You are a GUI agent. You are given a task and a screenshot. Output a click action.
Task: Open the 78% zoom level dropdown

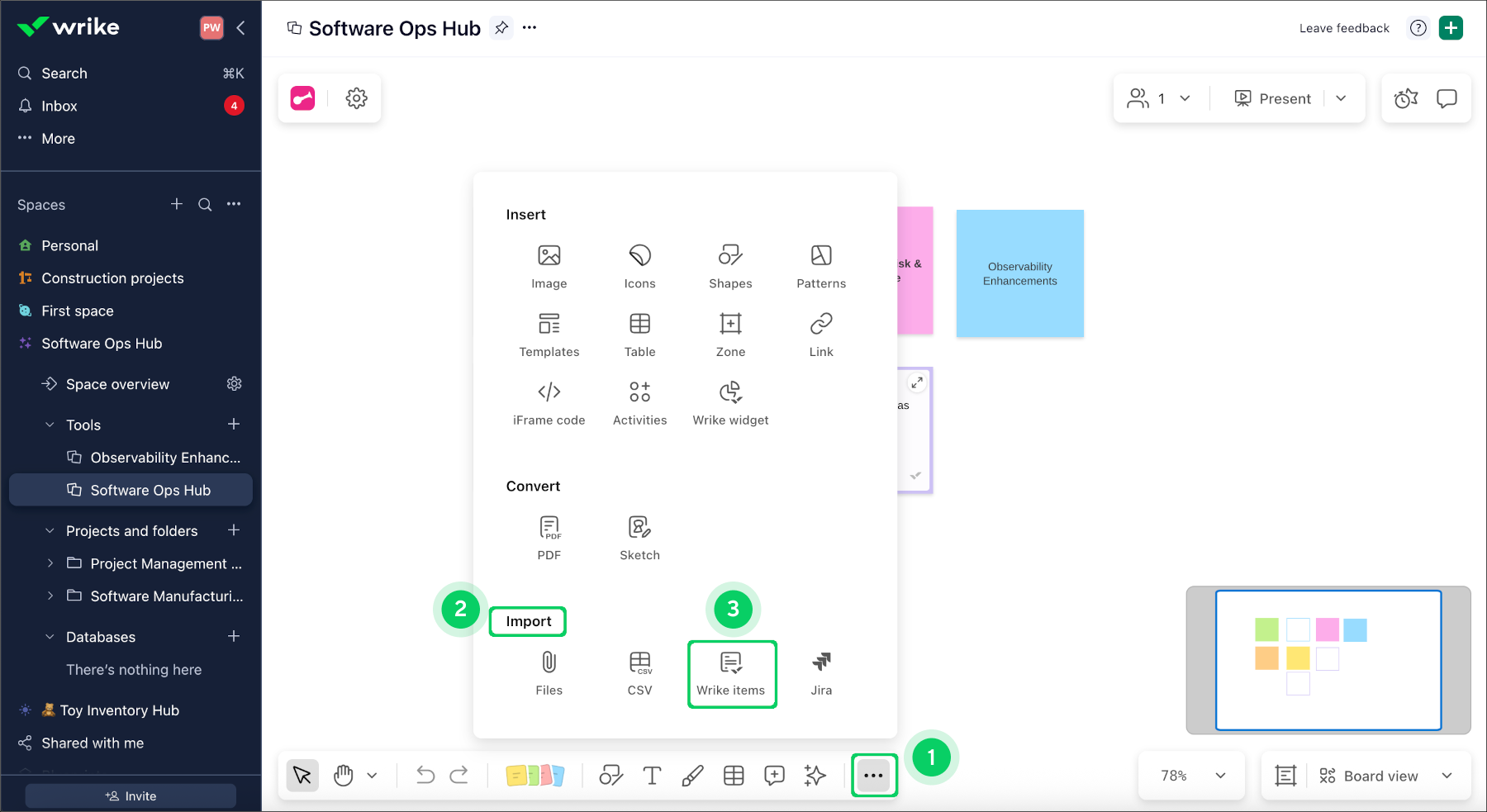point(1191,776)
